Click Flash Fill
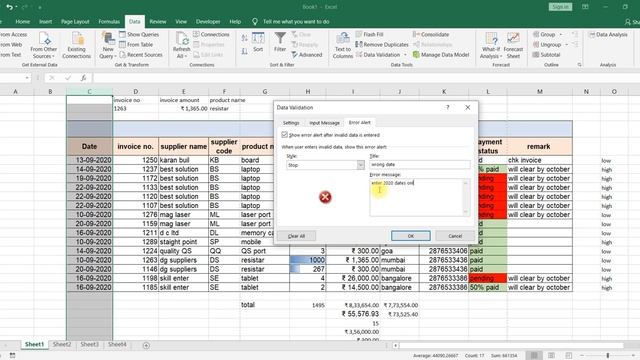This screenshot has height=360, width=640. coord(369,34)
